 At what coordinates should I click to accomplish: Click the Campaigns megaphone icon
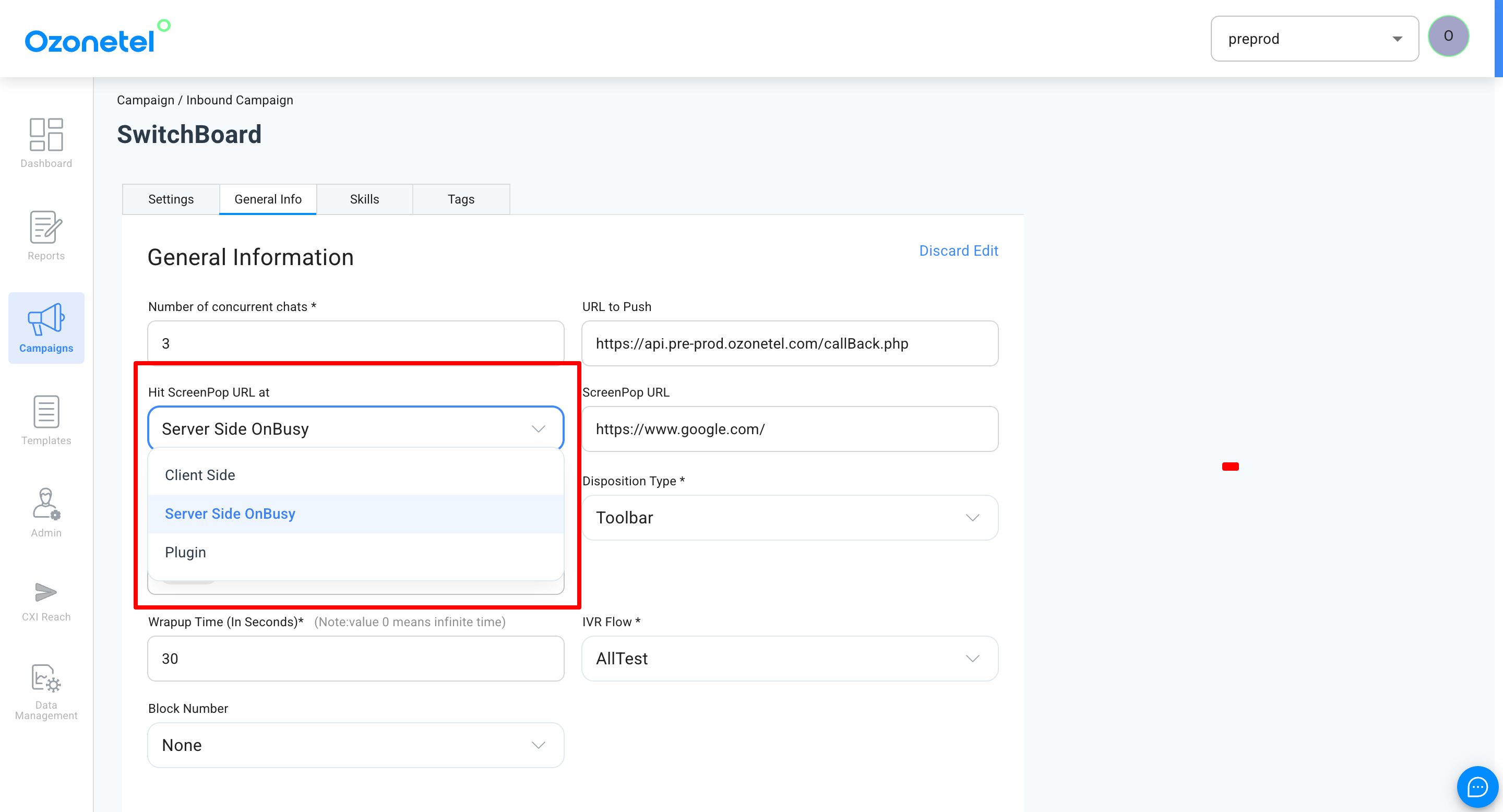[x=46, y=320]
